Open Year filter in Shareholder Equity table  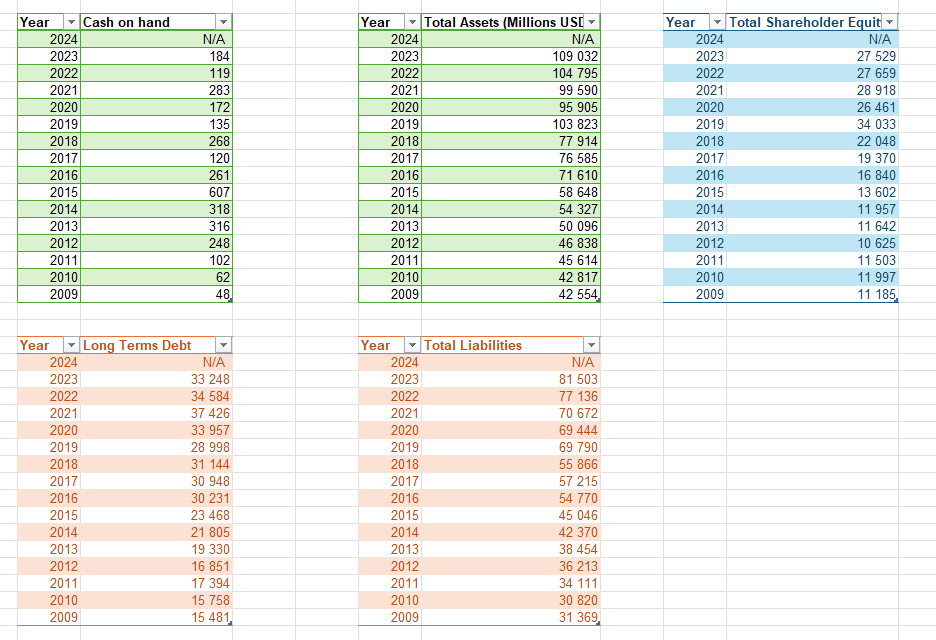(x=717, y=22)
